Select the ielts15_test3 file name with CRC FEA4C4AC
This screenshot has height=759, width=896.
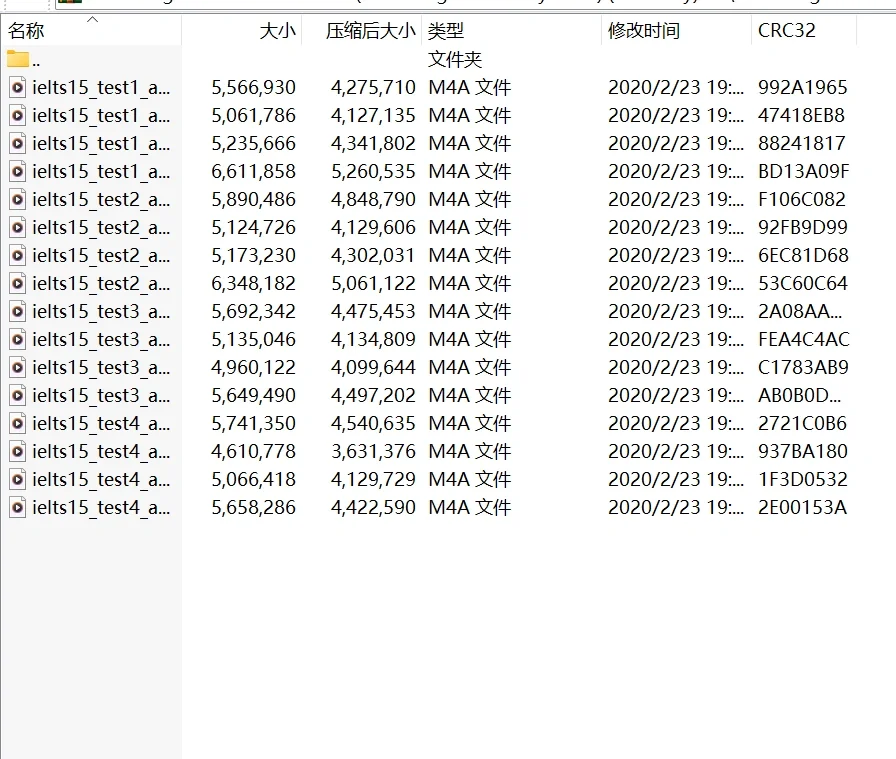tap(101, 339)
